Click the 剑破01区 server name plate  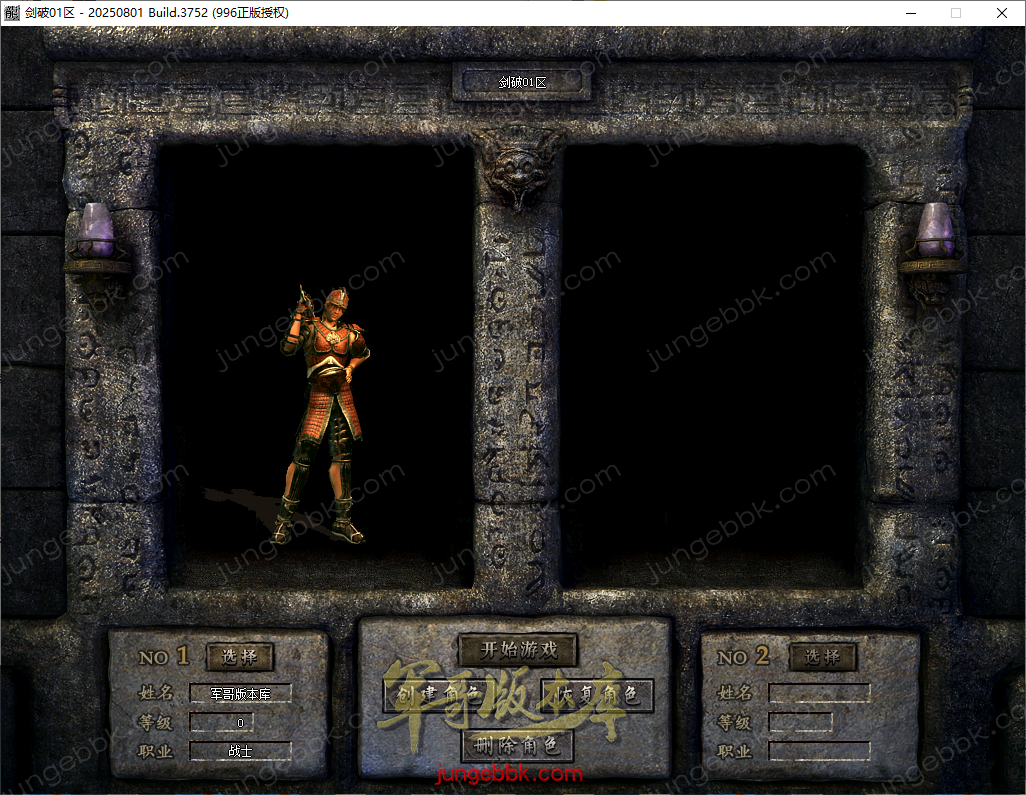(x=522, y=82)
